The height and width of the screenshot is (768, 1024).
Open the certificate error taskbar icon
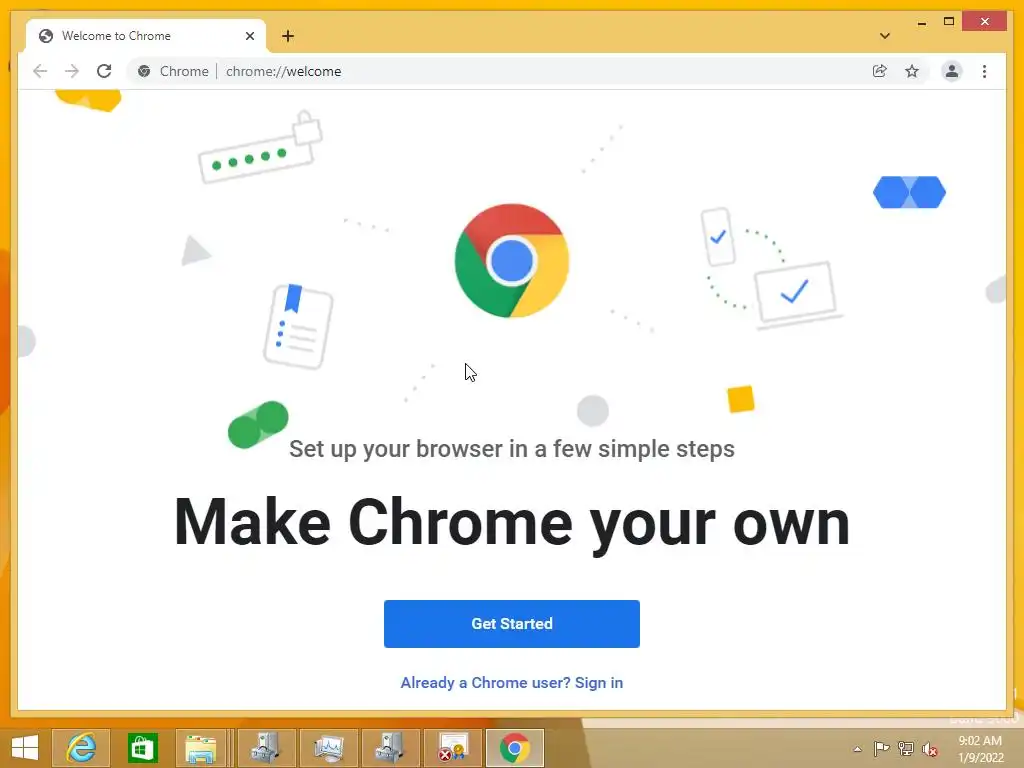coord(452,748)
